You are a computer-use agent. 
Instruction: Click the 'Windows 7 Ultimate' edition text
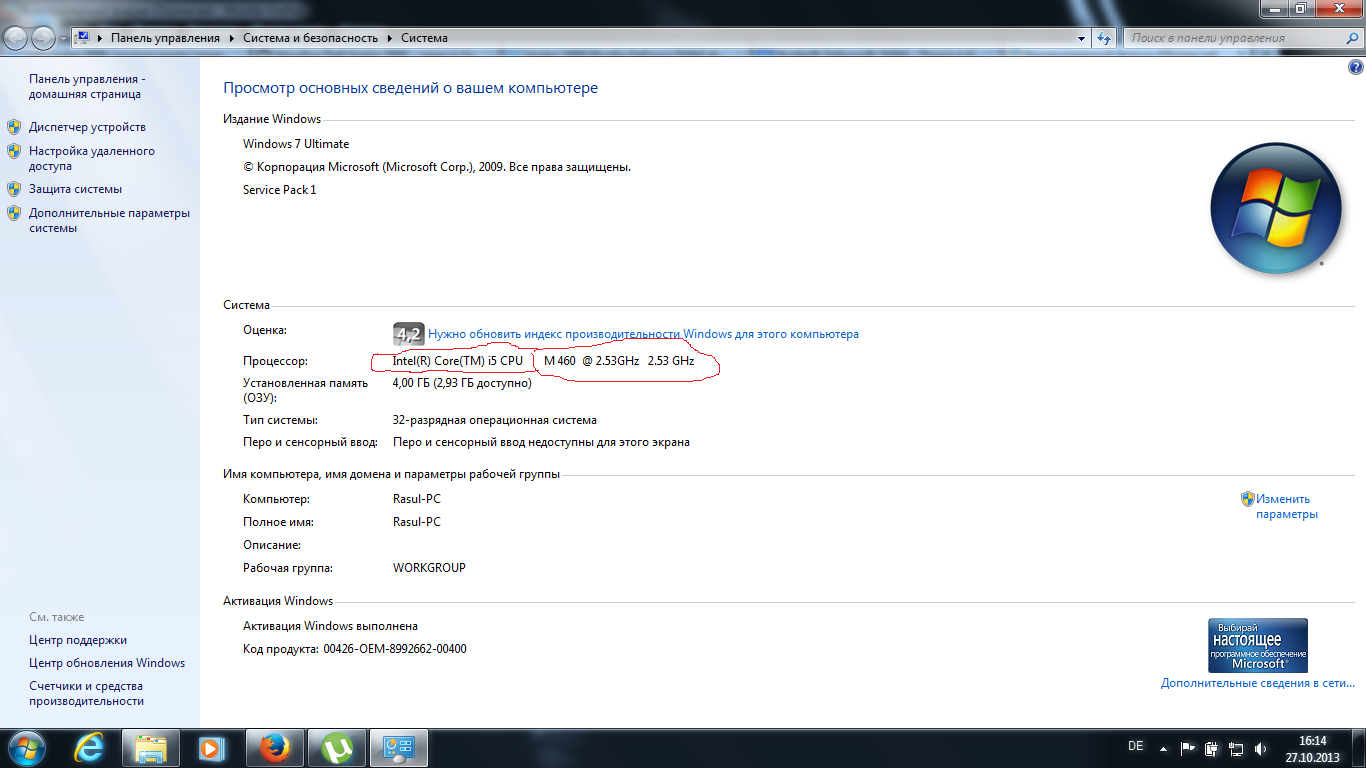click(x=296, y=144)
